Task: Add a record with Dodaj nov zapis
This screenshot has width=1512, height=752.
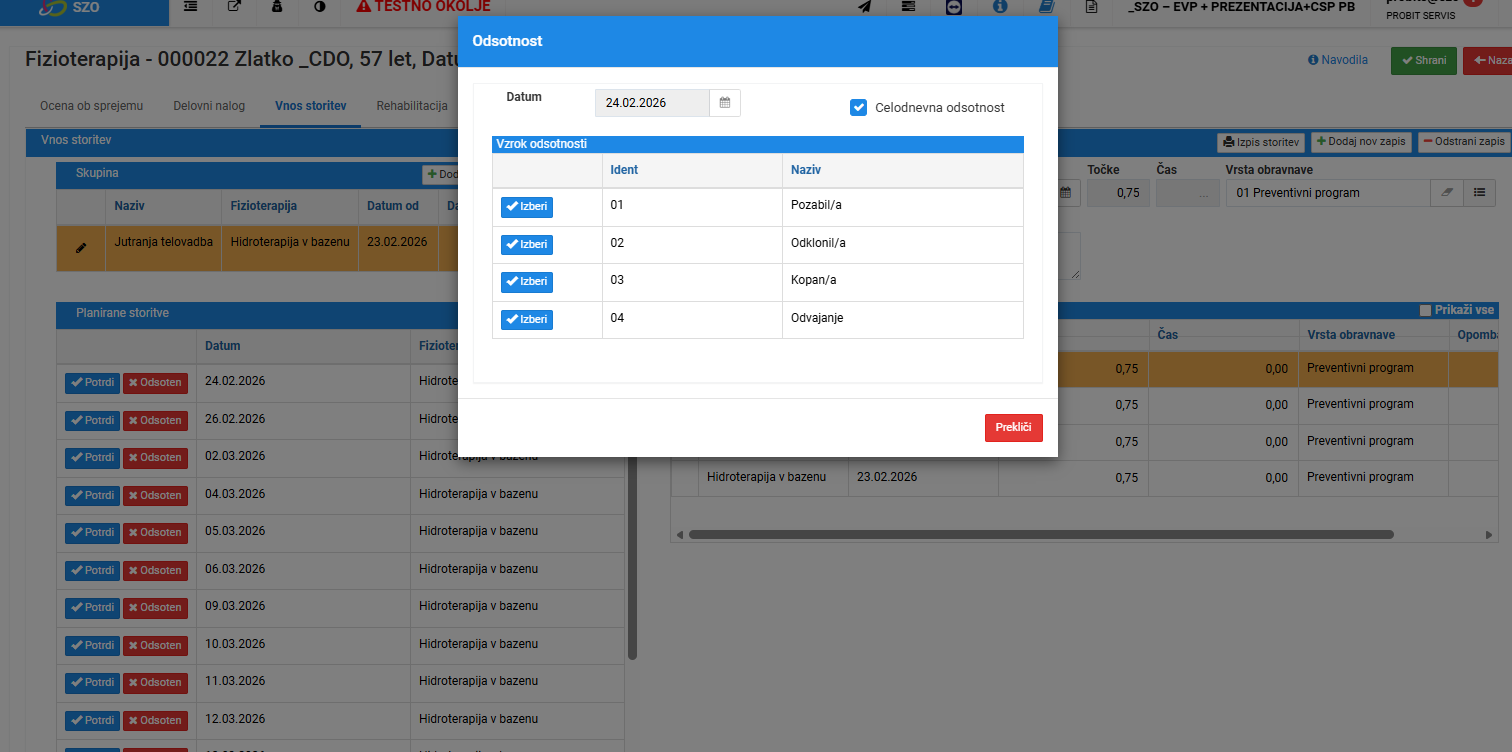Action: coord(1361,142)
